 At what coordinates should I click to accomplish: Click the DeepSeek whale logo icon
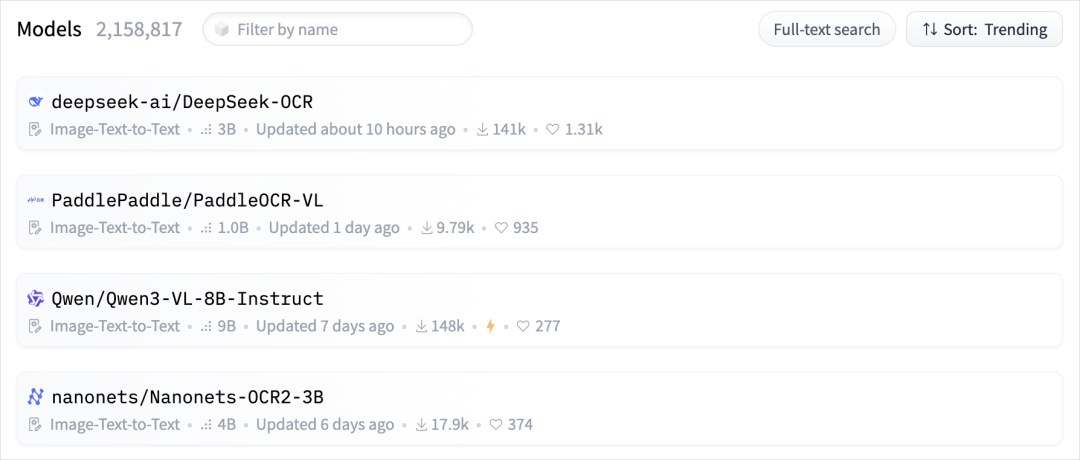pyautogui.click(x=36, y=101)
